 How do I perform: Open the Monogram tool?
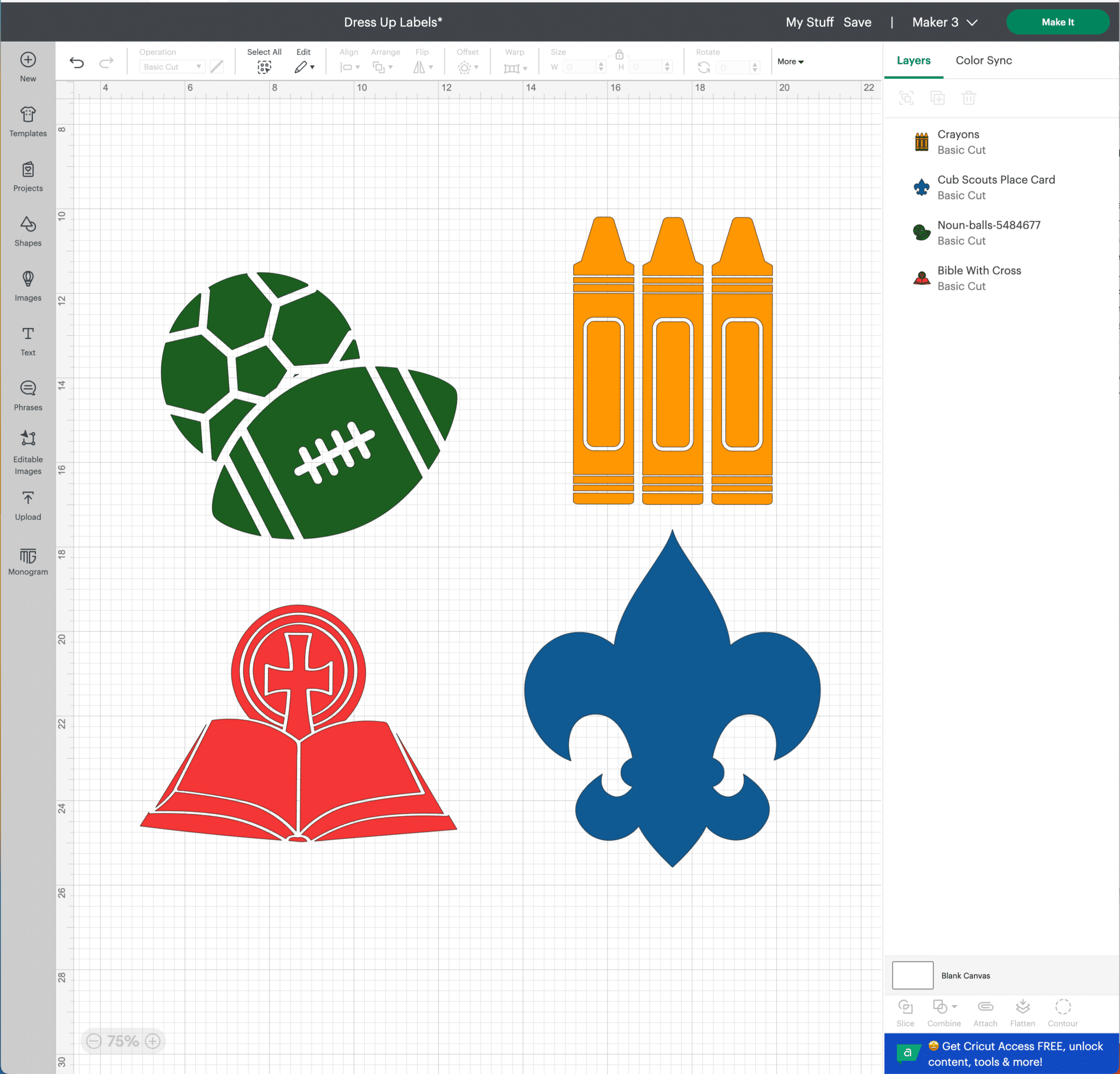click(27, 561)
